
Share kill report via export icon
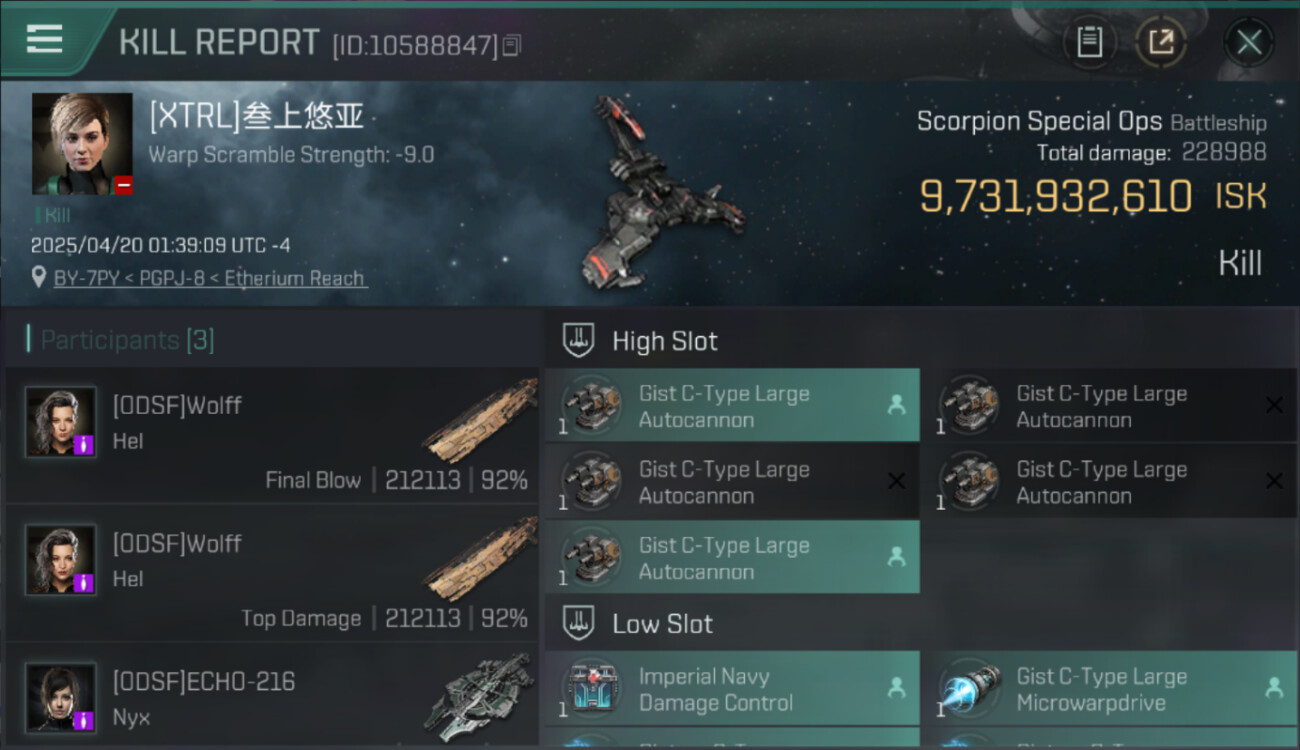coord(1161,42)
